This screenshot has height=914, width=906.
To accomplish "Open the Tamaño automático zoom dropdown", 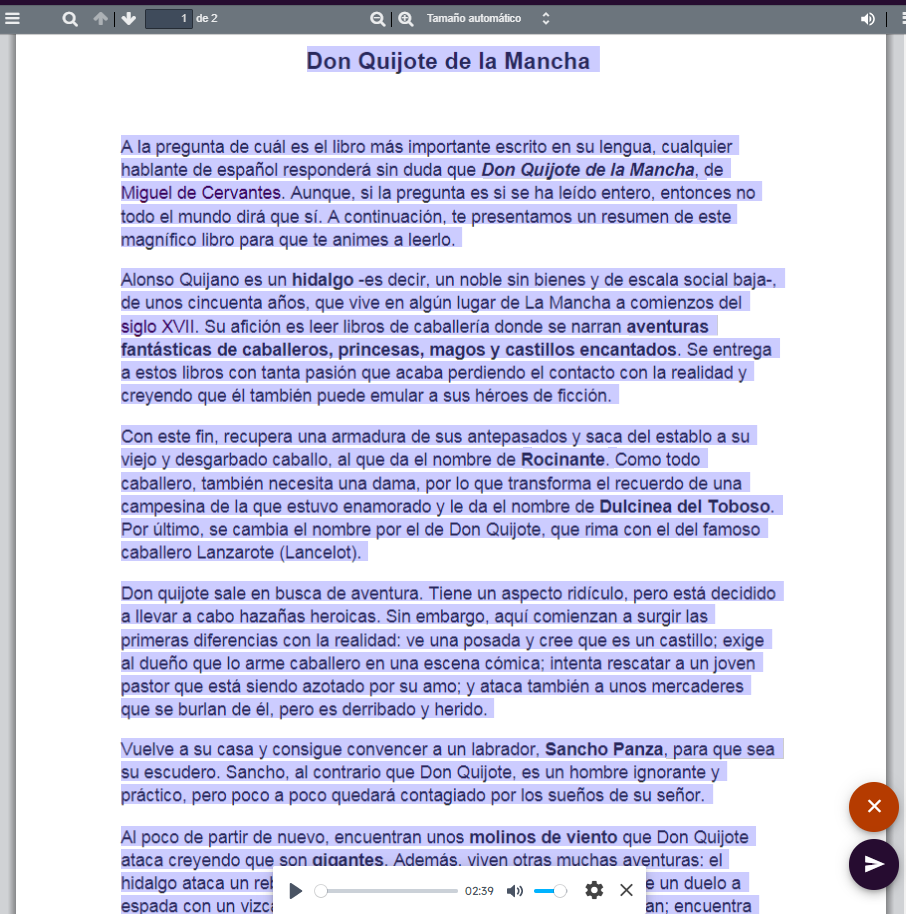I will click(x=489, y=19).
